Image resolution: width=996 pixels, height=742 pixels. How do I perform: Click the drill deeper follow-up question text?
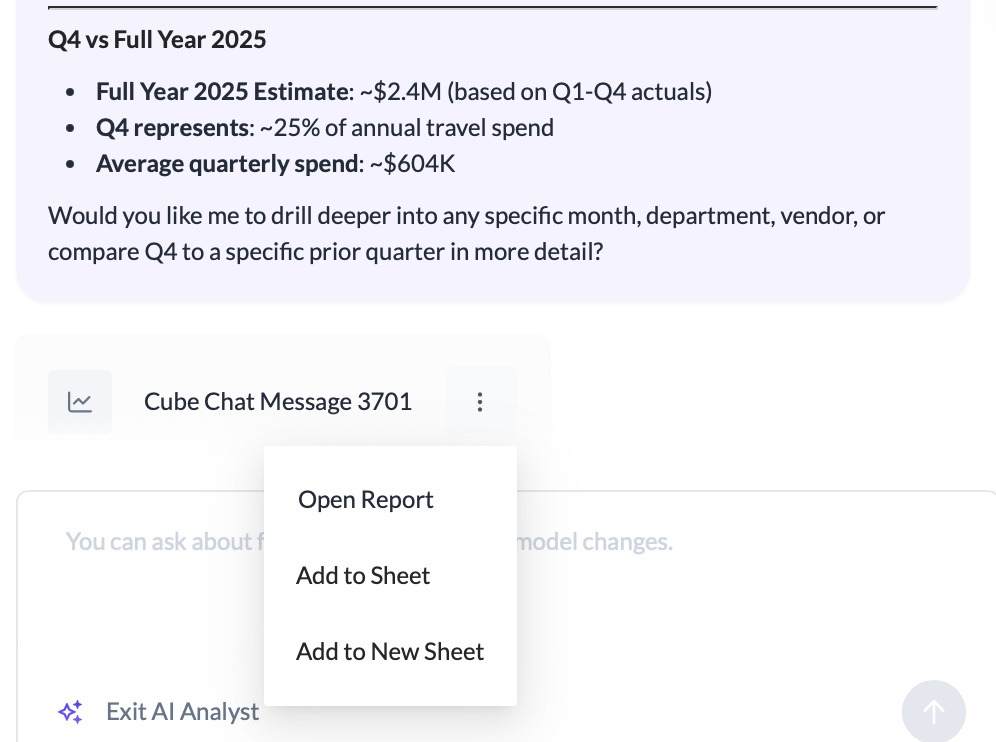pyautogui.click(x=466, y=233)
